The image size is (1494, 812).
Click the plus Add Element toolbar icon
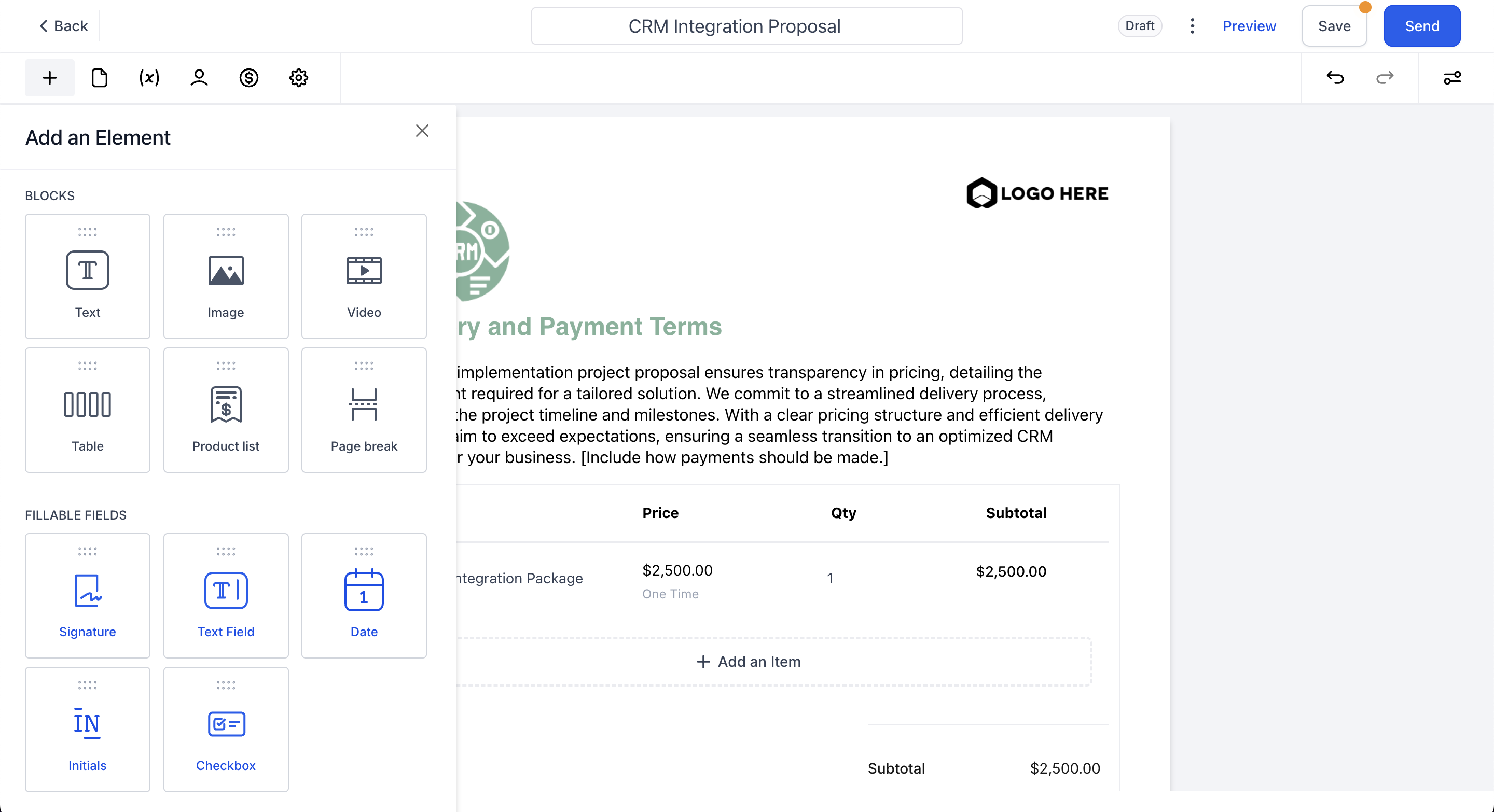[50, 78]
